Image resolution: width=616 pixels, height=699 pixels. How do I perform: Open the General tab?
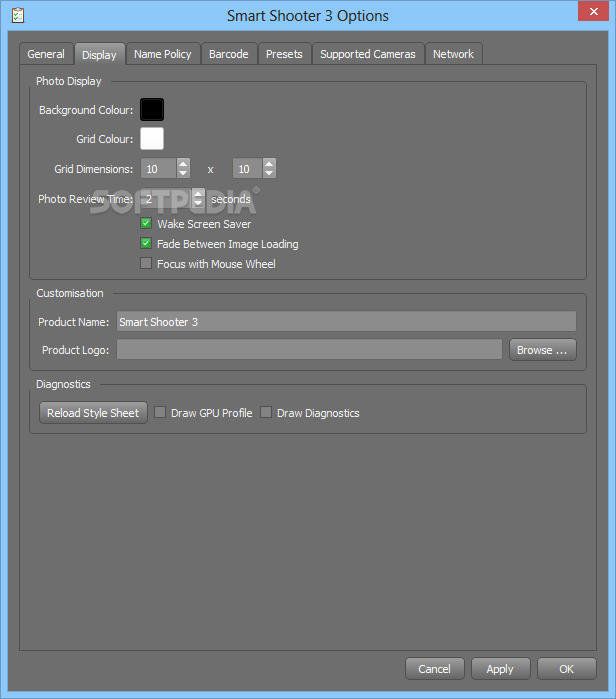(x=46, y=54)
